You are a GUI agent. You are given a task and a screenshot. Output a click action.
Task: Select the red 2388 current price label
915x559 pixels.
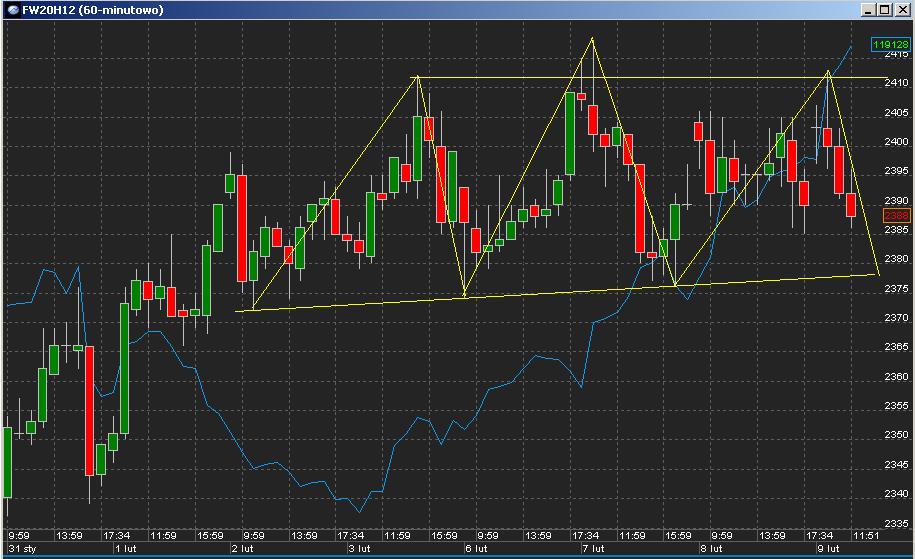(896, 215)
